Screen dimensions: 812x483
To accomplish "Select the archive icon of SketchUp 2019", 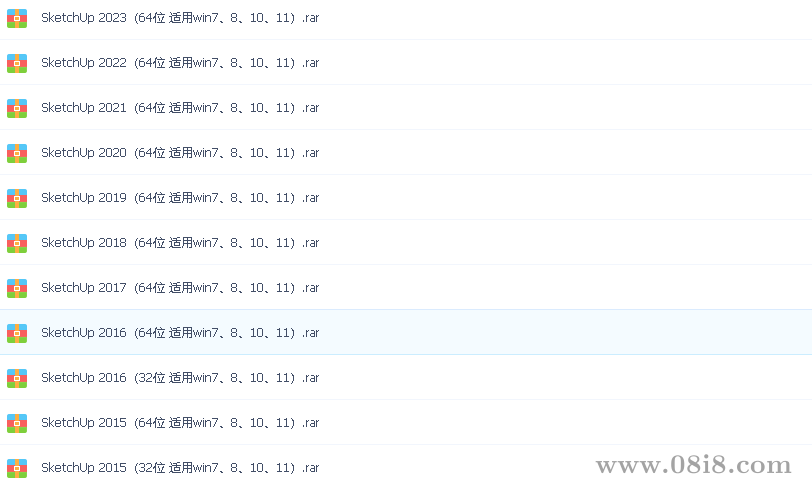I will pyautogui.click(x=17, y=198).
